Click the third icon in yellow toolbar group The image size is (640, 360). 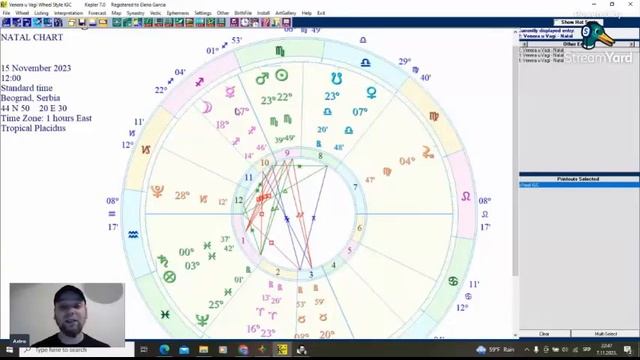[92, 22]
